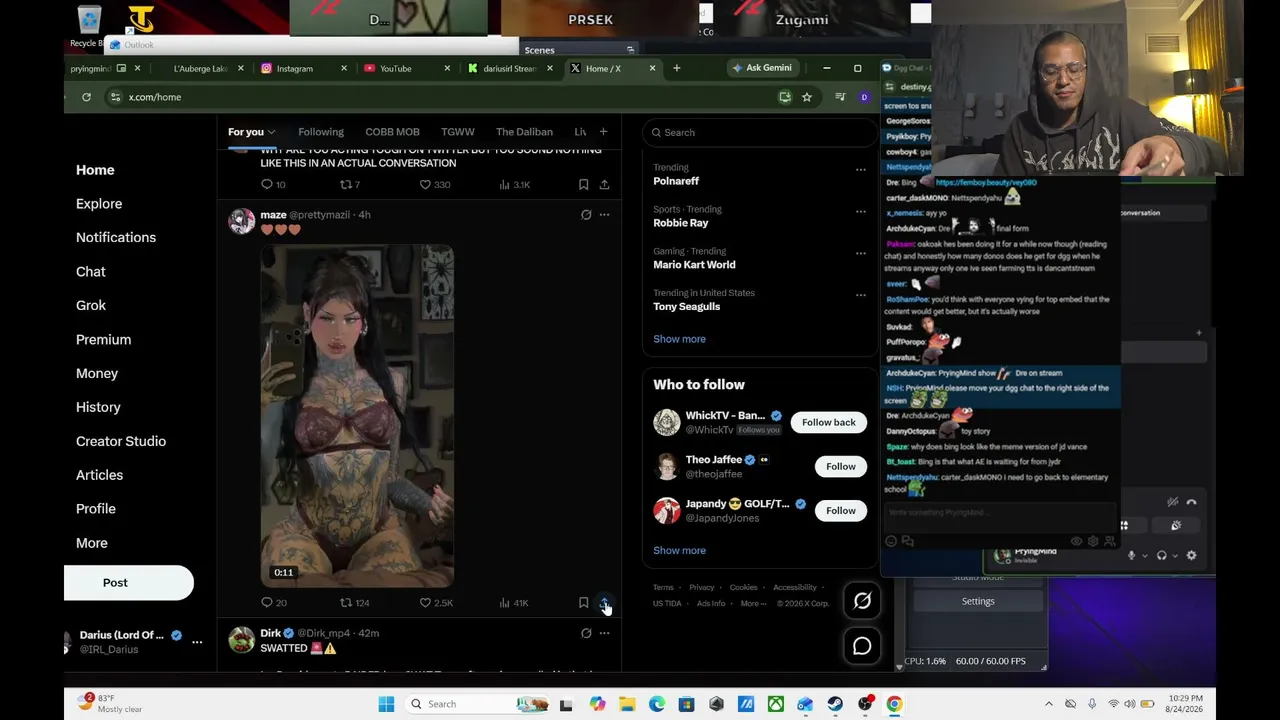Bookmark the maze post
Image resolution: width=1280 pixels, height=720 pixels.
coord(583,603)
